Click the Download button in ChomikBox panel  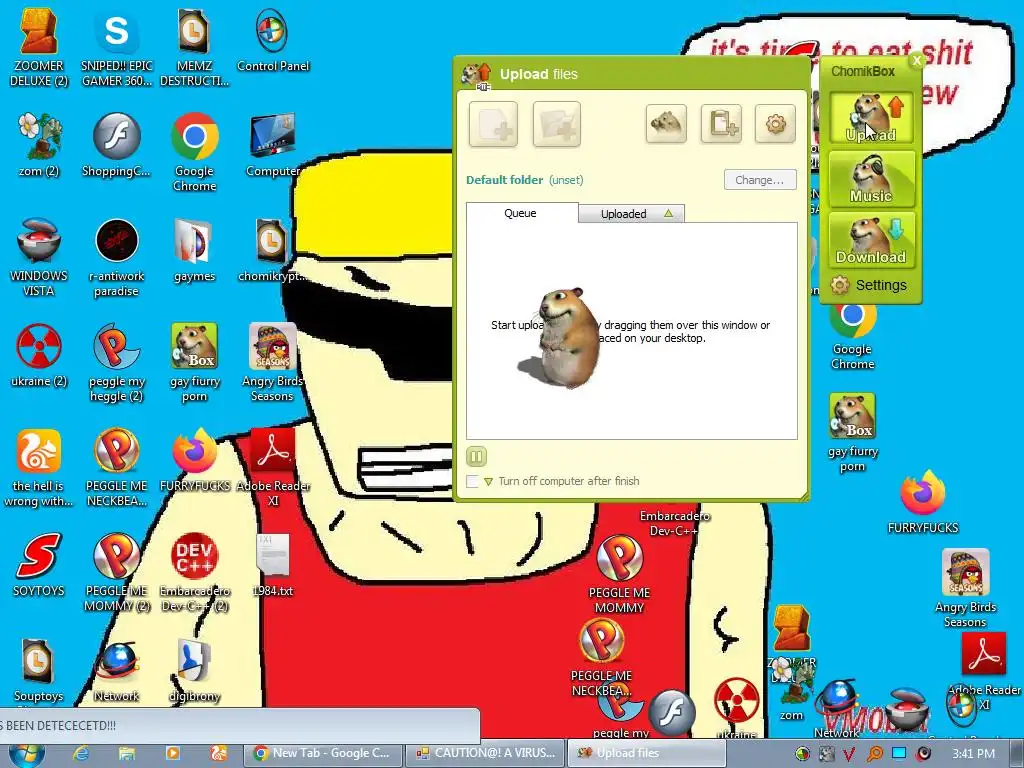click(x=871, y=240)
